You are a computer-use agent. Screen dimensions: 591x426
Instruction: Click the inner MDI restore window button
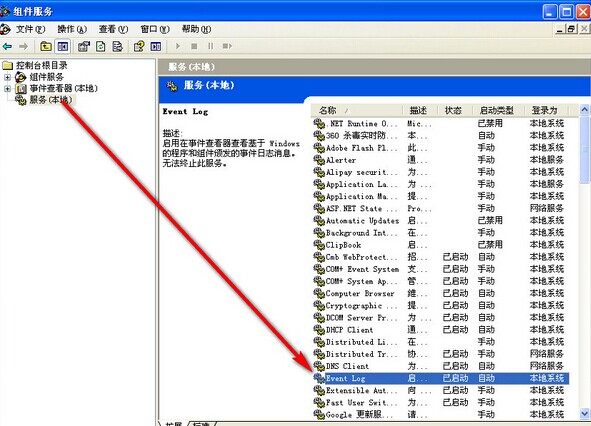[x=572, y=29]
